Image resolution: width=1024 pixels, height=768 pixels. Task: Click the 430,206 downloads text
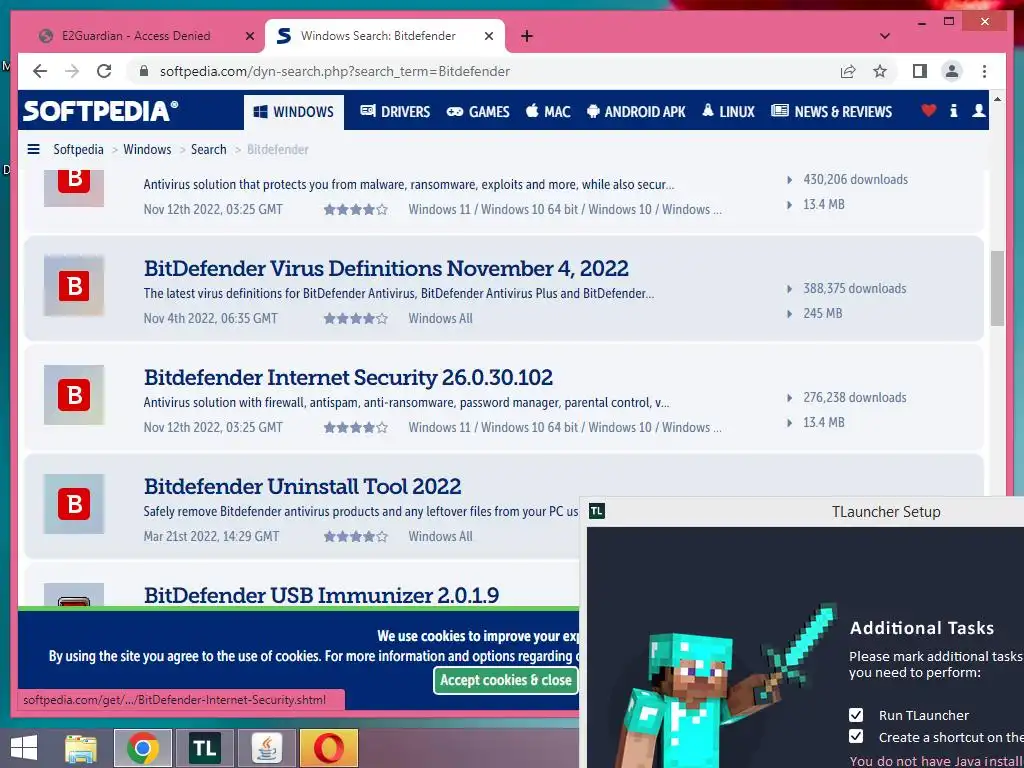coord(855,179)
